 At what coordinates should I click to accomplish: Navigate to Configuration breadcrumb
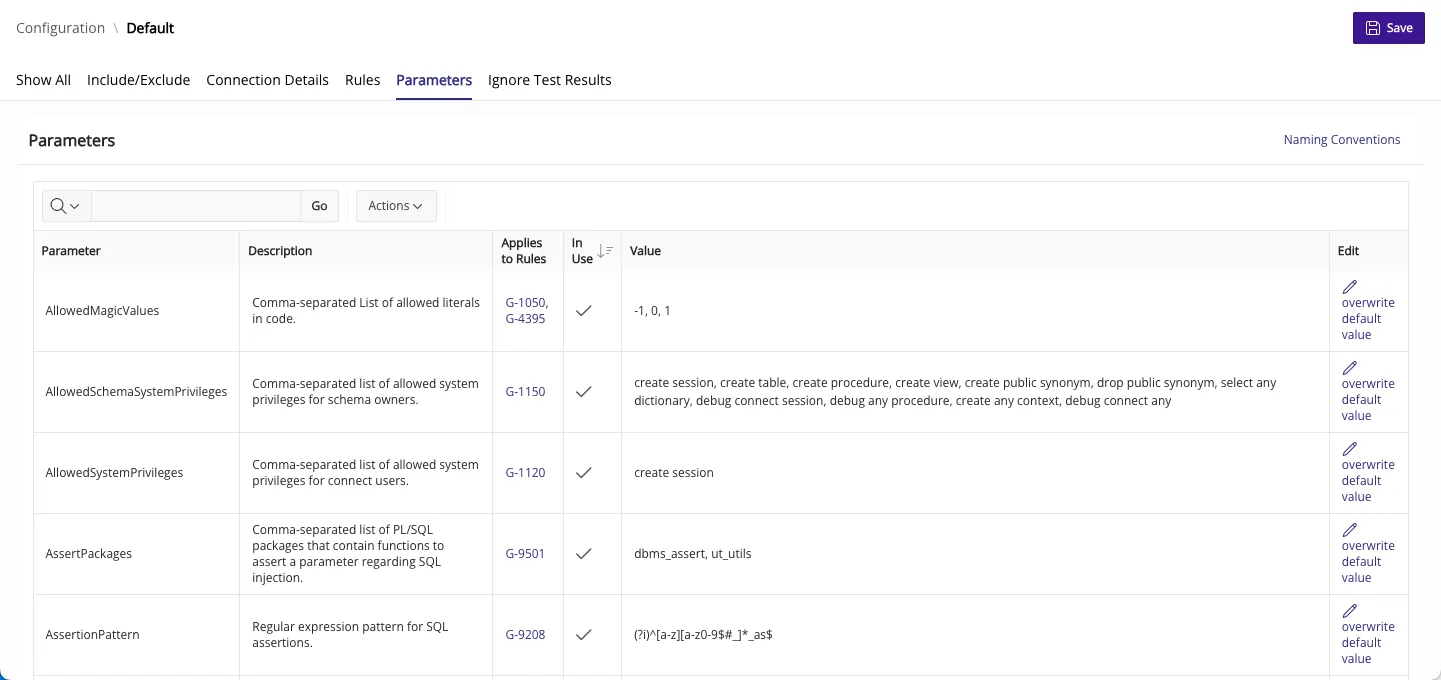(x=60, y=28)
